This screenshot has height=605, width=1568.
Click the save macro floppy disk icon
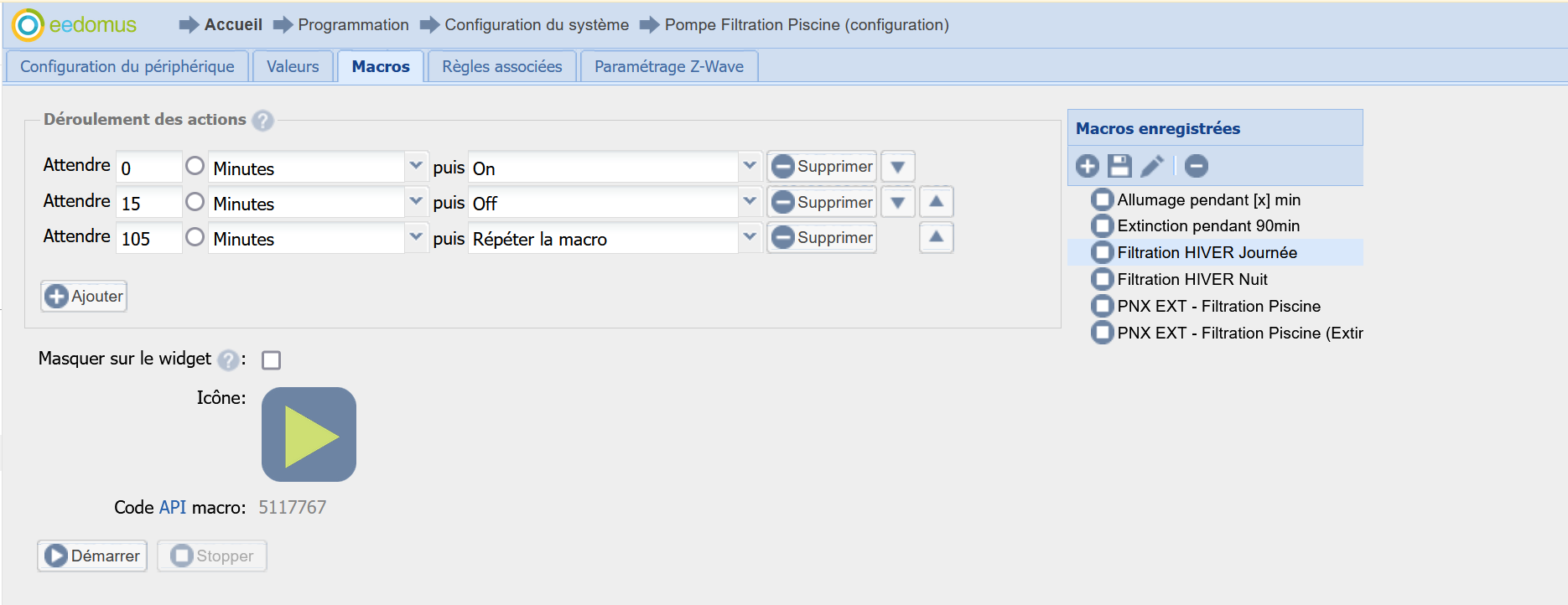[1119, 166]
